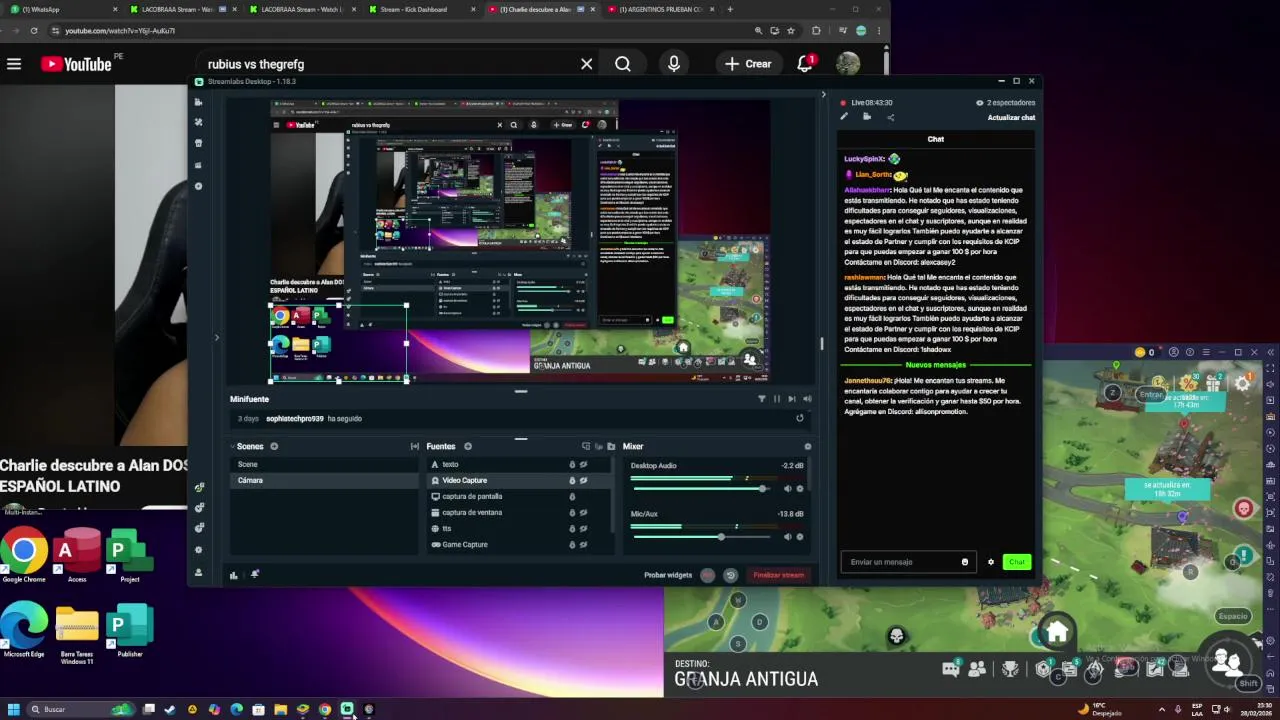Open File Explorer from taskbar

point(281,709)
